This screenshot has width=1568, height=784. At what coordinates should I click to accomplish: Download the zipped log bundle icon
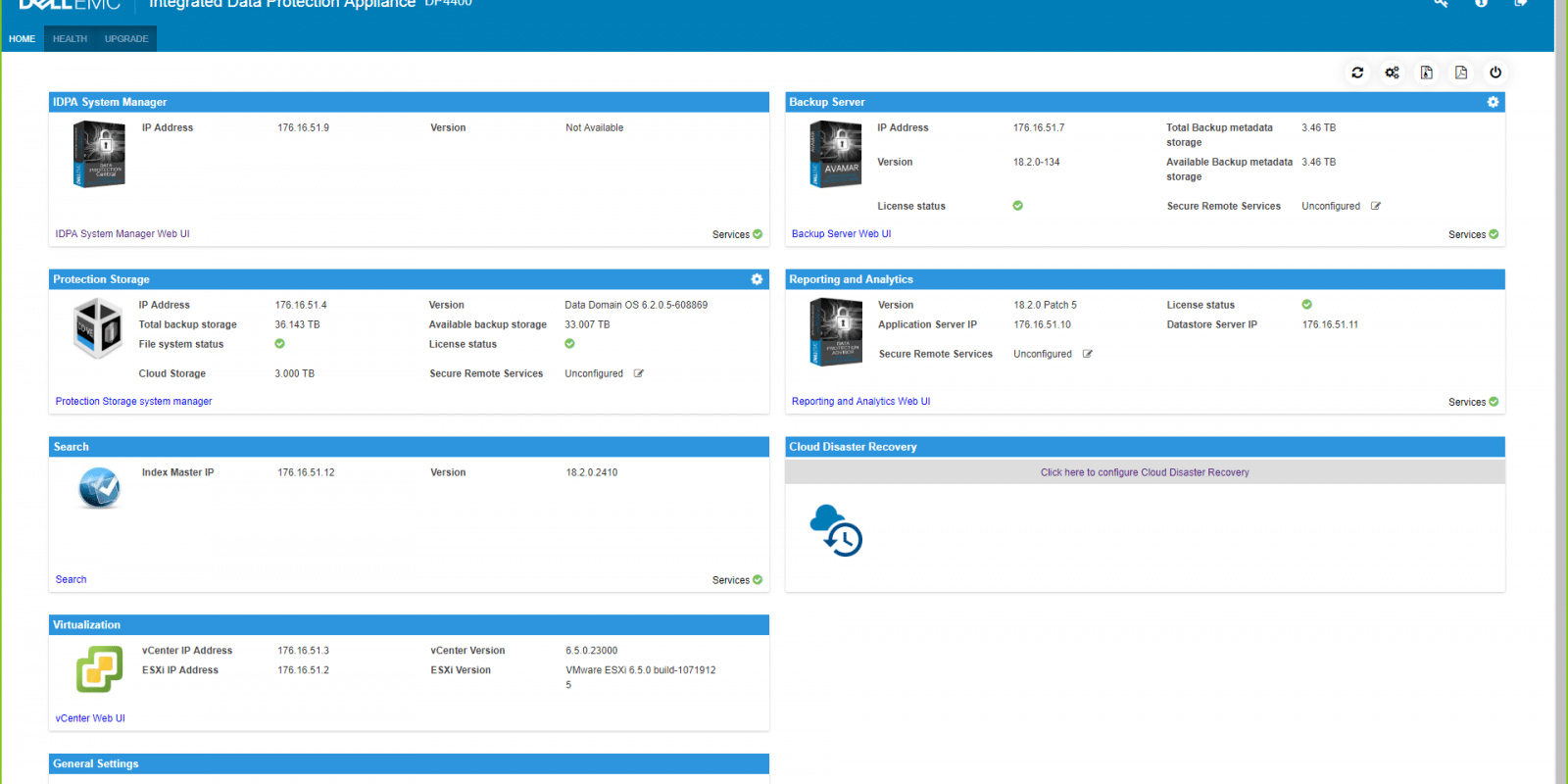tap(1427, 73)
